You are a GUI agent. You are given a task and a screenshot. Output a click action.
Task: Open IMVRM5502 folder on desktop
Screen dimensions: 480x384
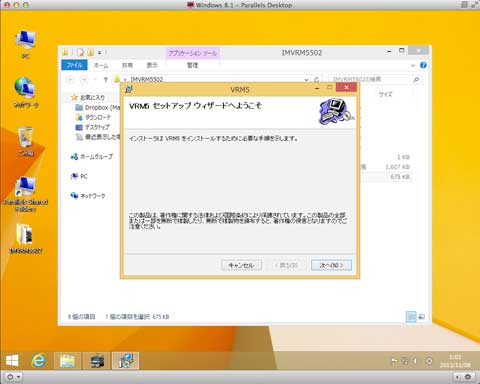coord(25,238)
